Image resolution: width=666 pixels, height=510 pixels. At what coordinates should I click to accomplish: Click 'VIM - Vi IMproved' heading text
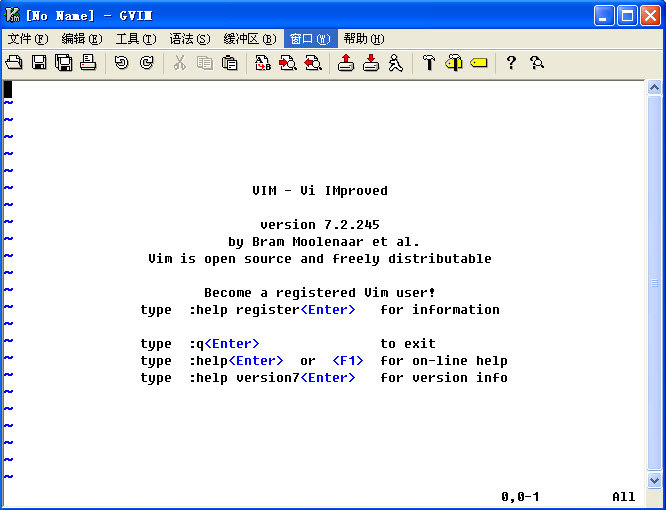pos(320,191)
